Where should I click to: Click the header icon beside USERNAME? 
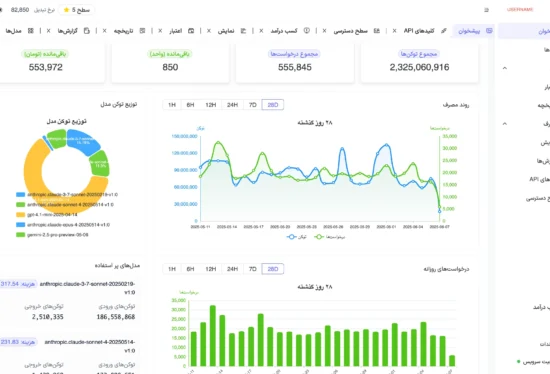tap(486, 10)
